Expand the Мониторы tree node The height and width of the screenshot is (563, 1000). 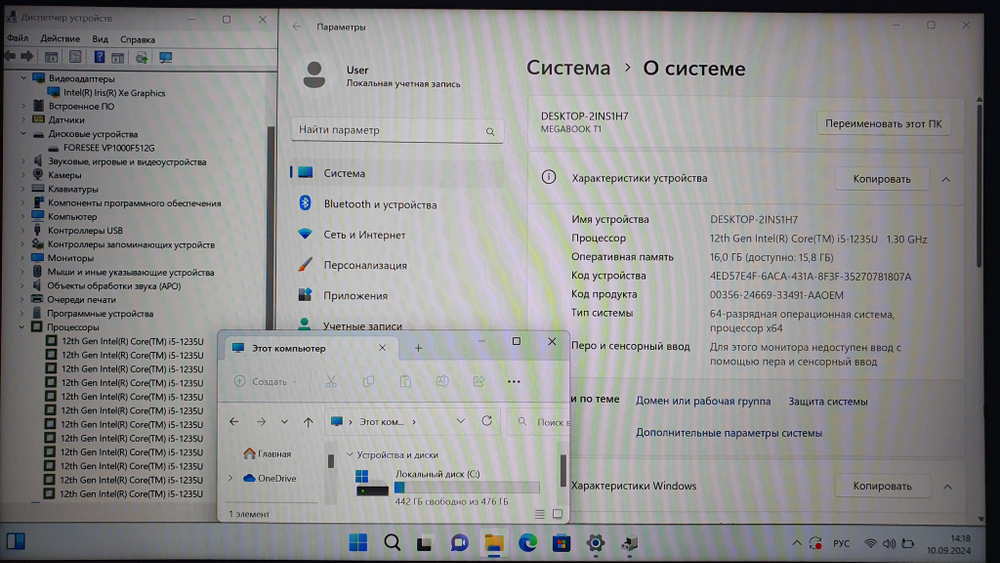[23, 258]
